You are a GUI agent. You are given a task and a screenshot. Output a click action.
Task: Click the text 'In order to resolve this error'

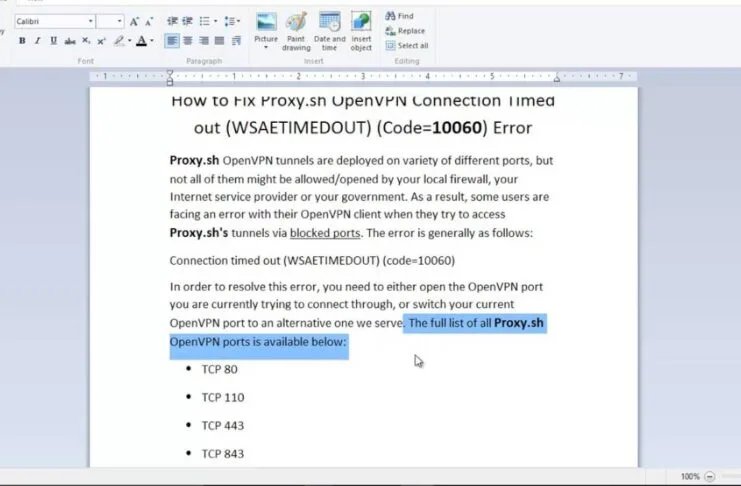(x=244, y=287)
